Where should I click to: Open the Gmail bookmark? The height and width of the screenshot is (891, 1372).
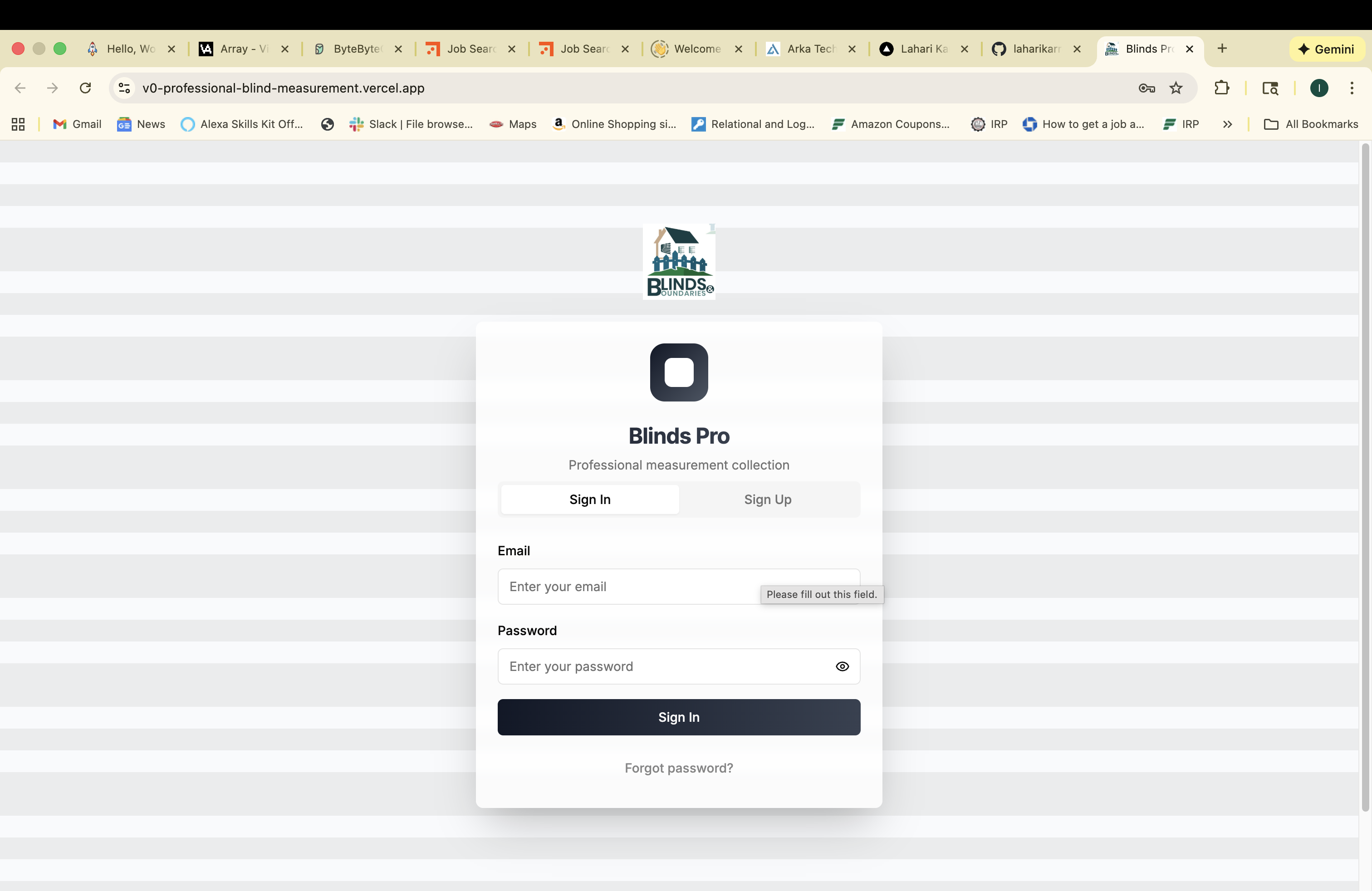click(77, 124)
